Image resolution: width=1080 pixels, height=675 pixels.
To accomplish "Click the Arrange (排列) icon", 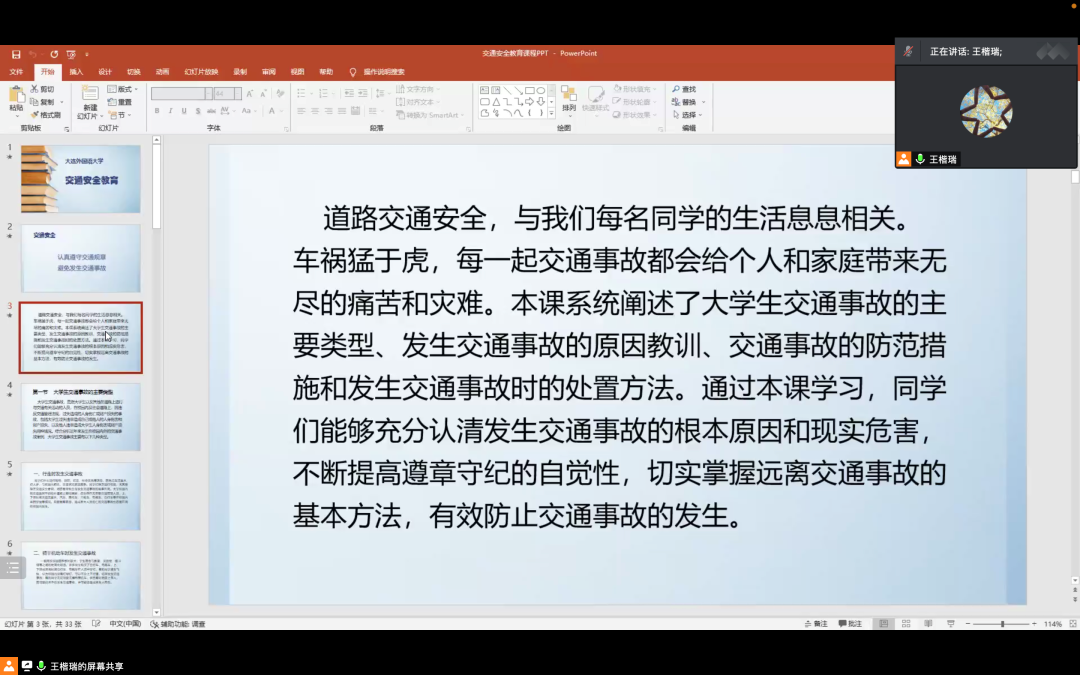I will (x=569, y=98).
